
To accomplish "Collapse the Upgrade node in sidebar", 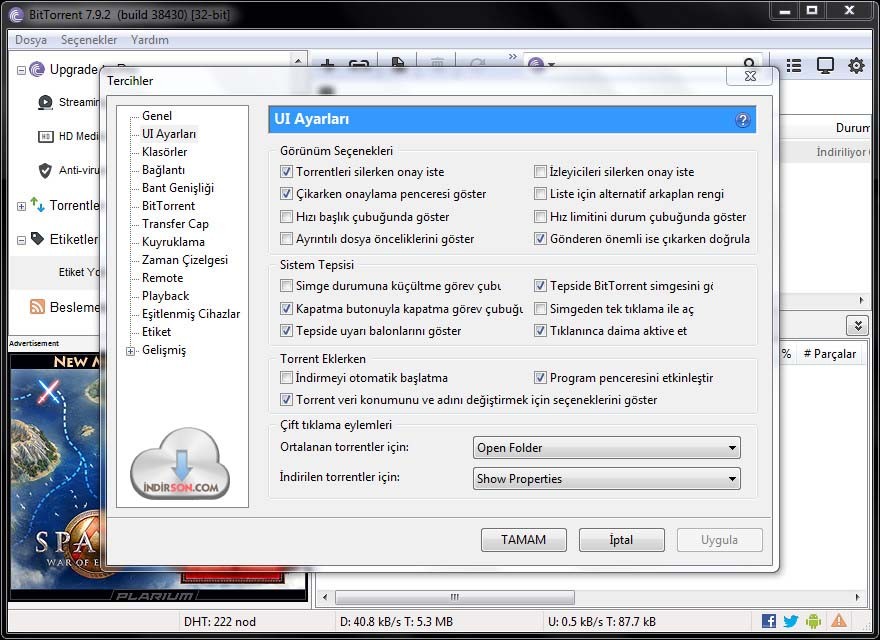I will [x=21, y=71].
